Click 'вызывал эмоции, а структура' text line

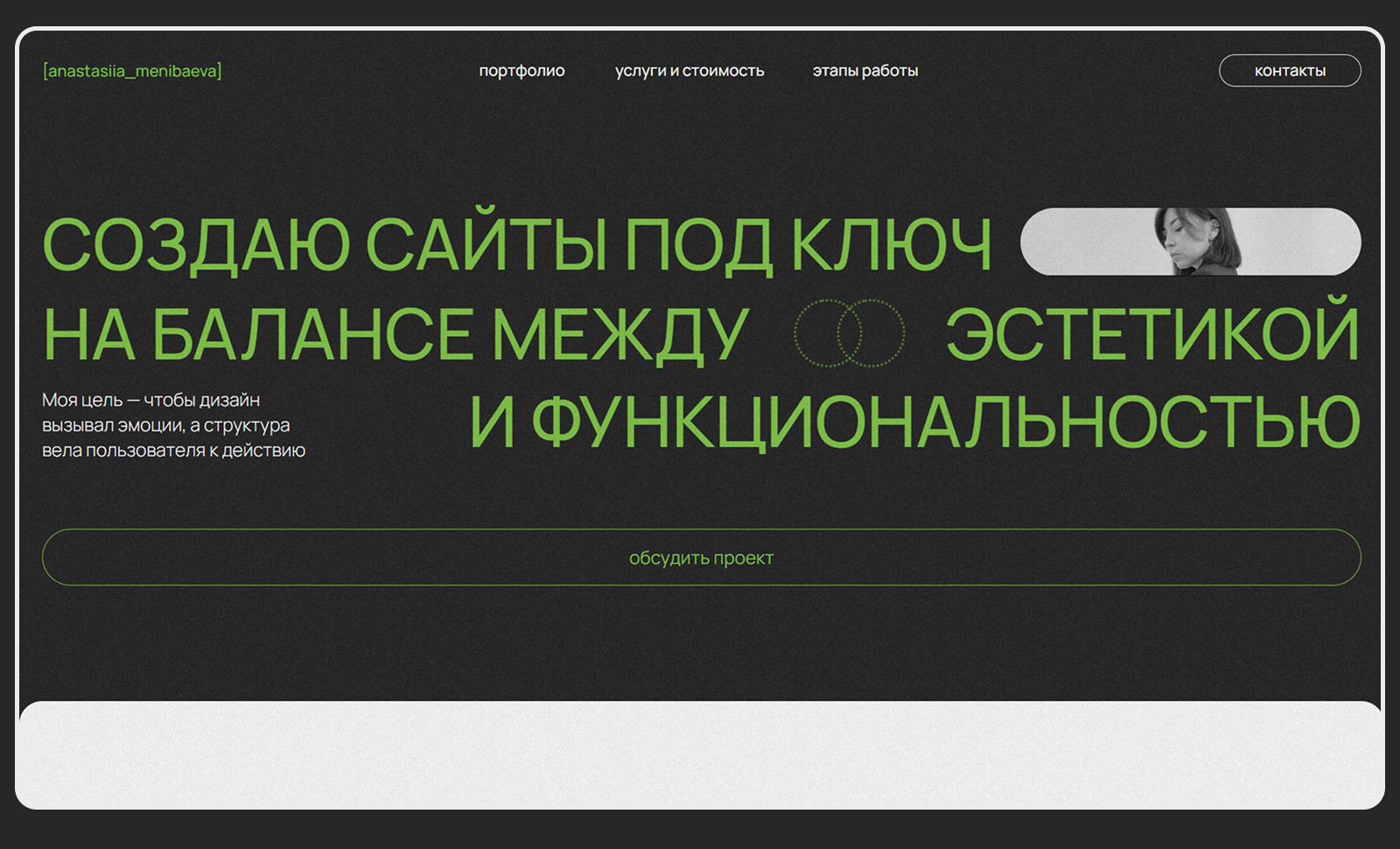click(x=166, y=425)
